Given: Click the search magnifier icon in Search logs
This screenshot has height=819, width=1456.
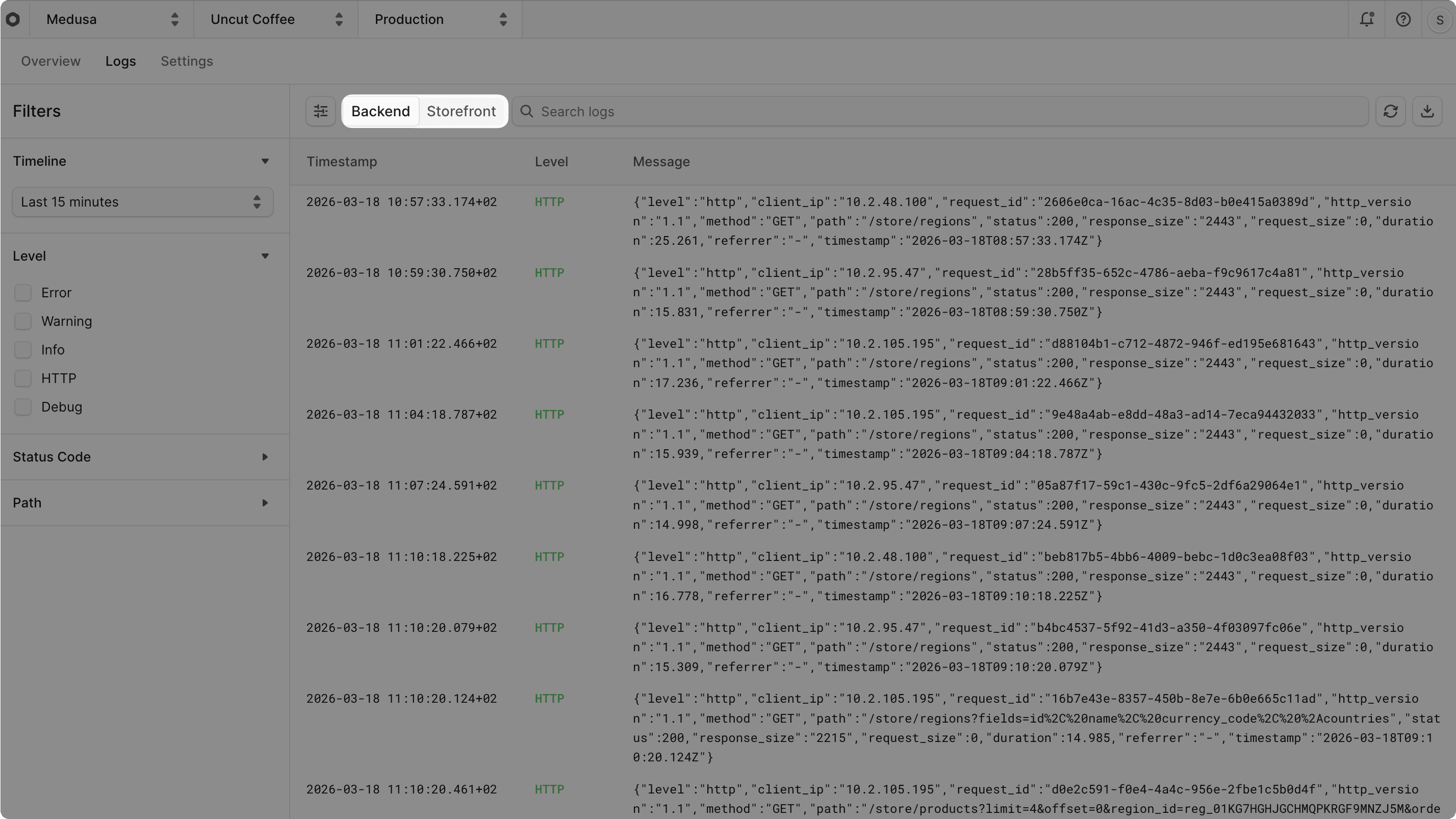Looking at the screenshot, I should [526, 111].
